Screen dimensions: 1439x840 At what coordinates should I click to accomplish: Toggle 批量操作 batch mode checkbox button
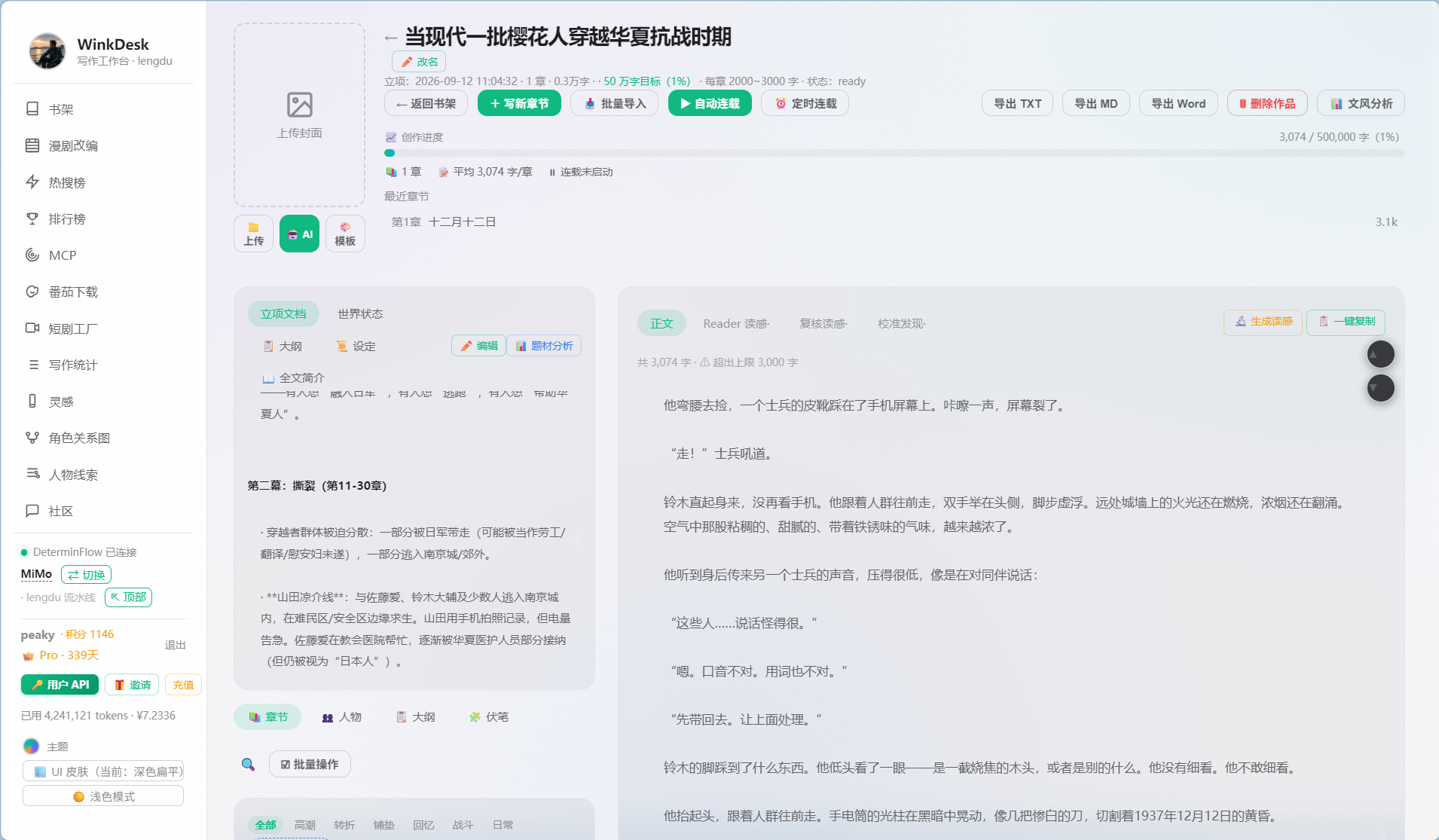310,765
